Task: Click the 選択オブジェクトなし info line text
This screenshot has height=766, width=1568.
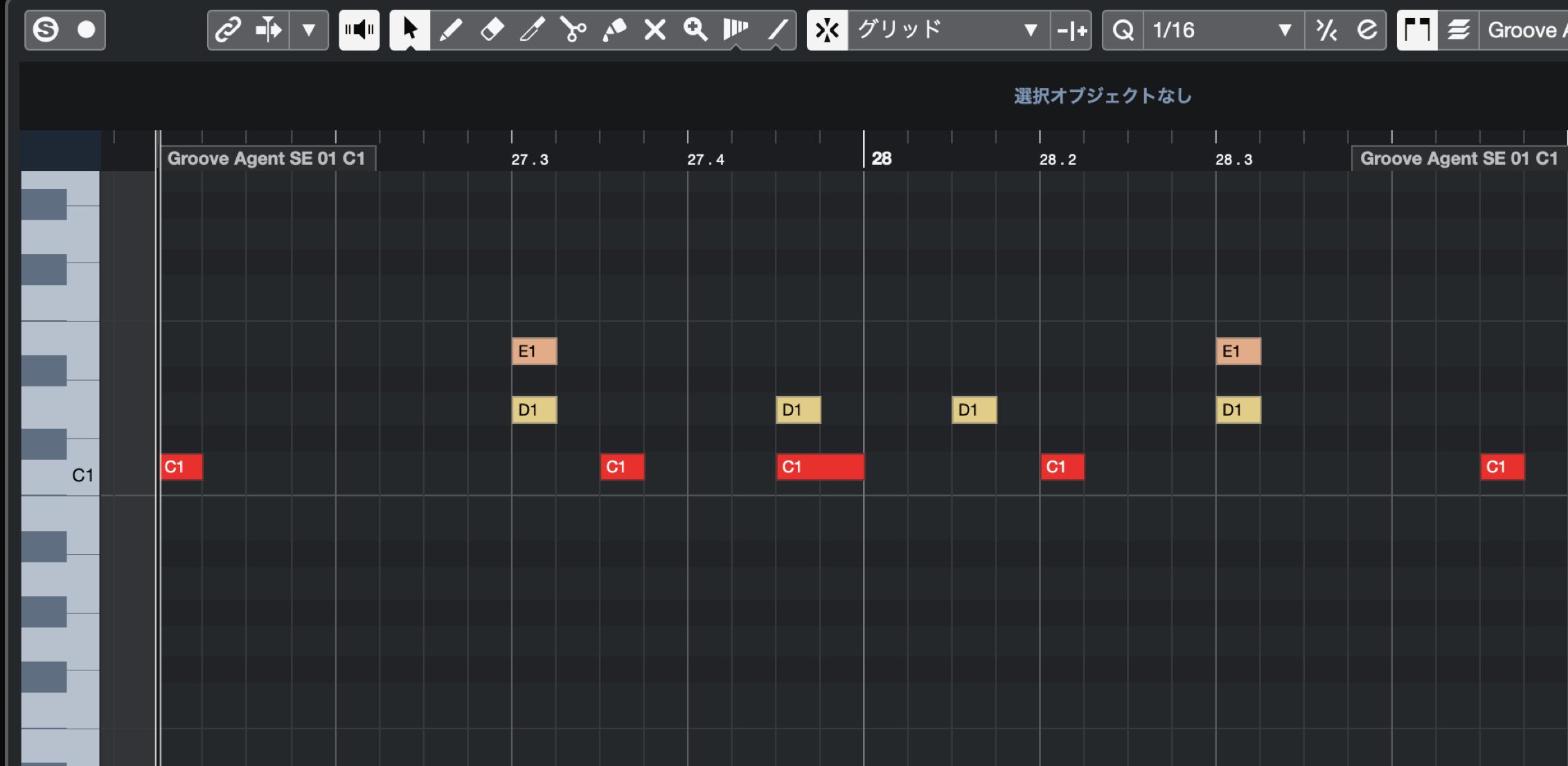Action: point(1103,96)
